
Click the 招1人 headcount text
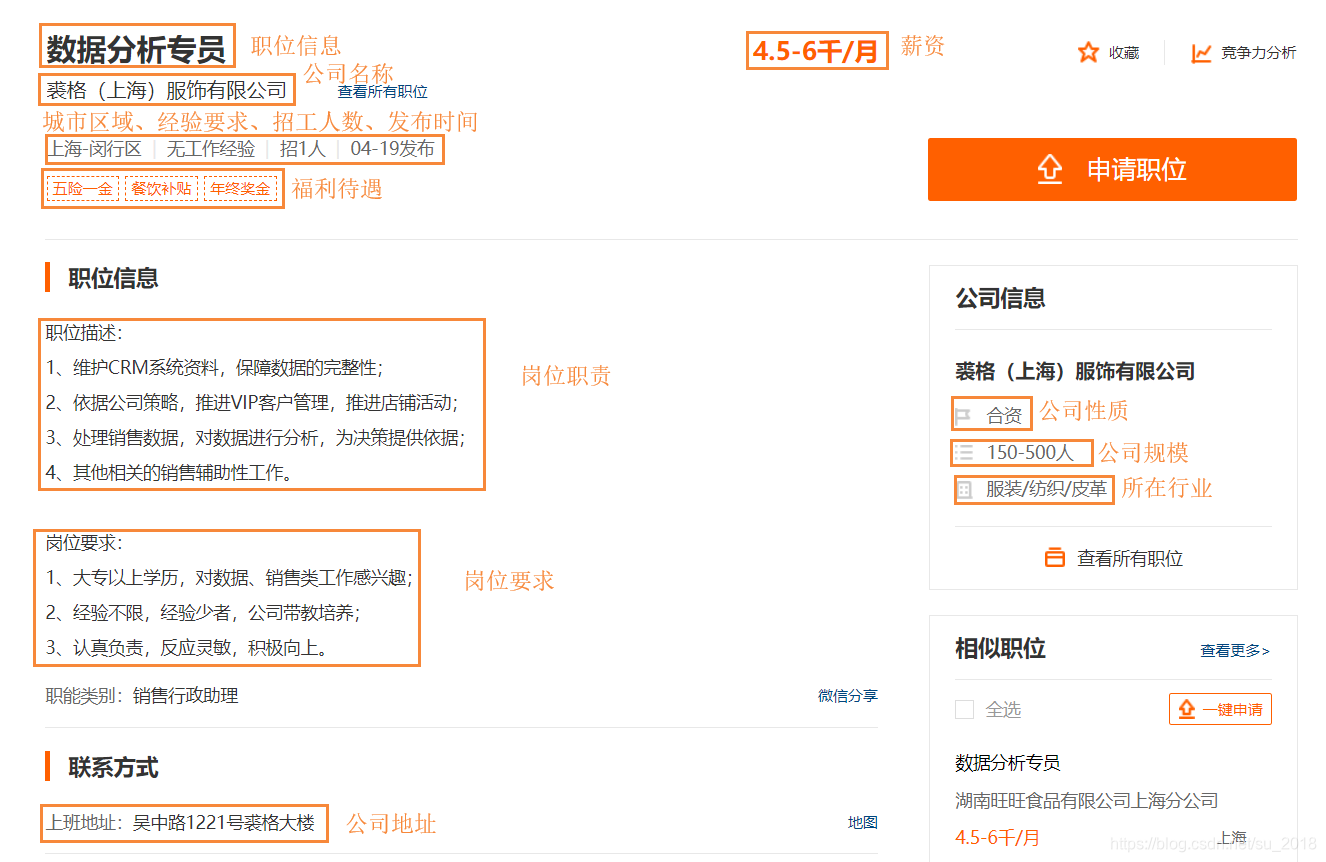pos(303,150)
